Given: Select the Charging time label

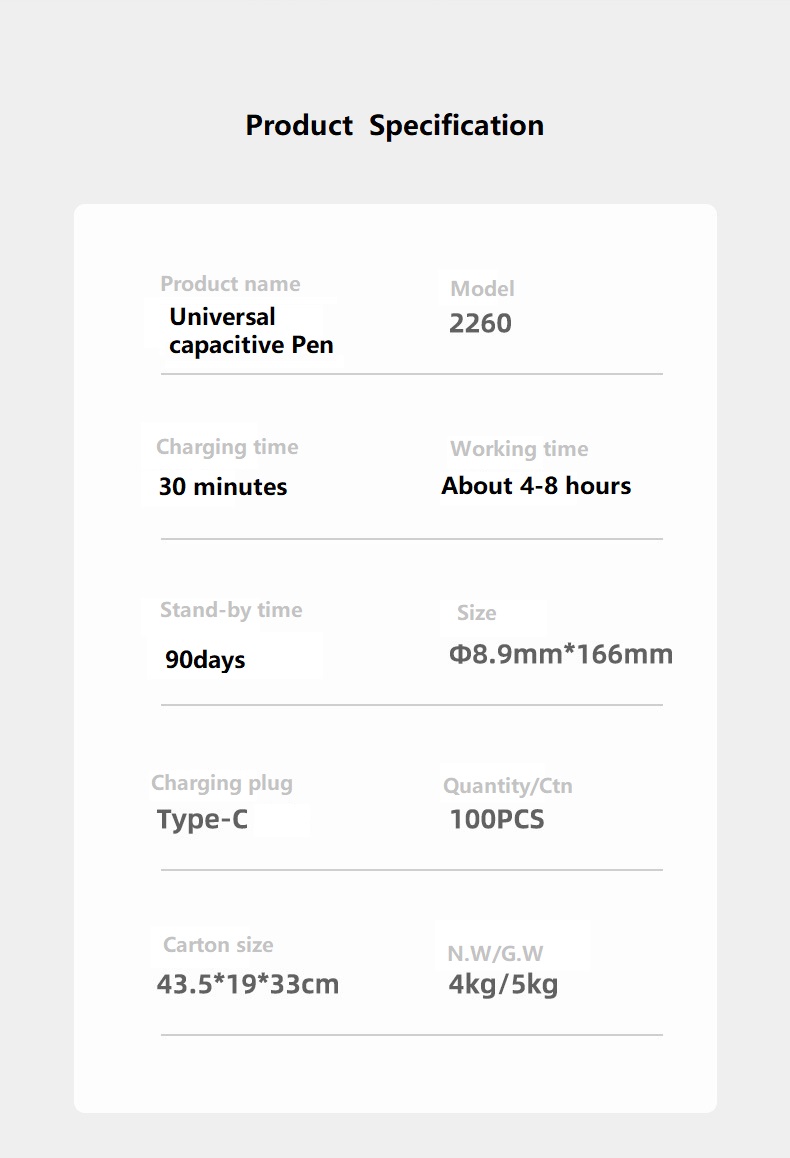Looking at the screenshot, I should pyautogui.click(x=227, y=448).
